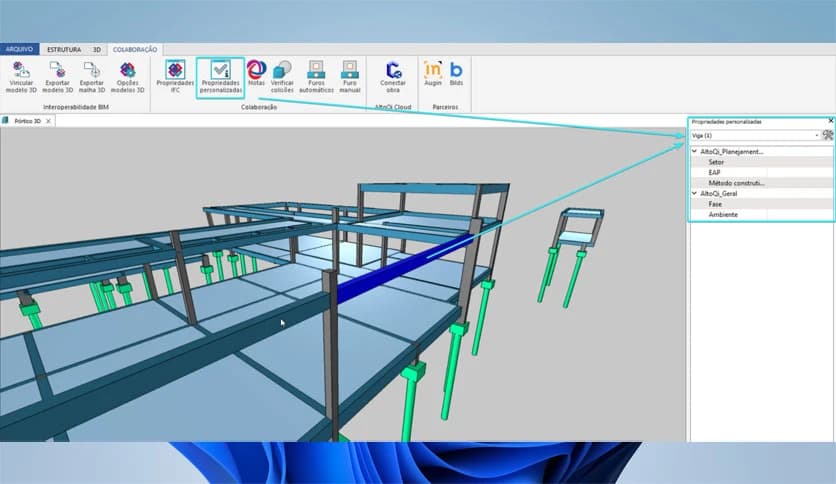Open the Viga (1) element dropdown
Viewport: 836px width, 484px height.
[755, 135]
